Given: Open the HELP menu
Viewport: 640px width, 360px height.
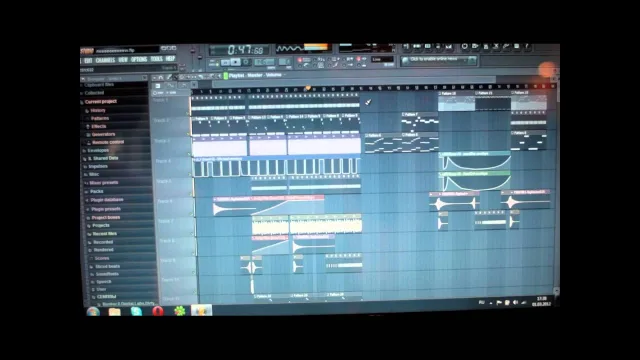Looking at the screenshot, I should click(170, 59).
